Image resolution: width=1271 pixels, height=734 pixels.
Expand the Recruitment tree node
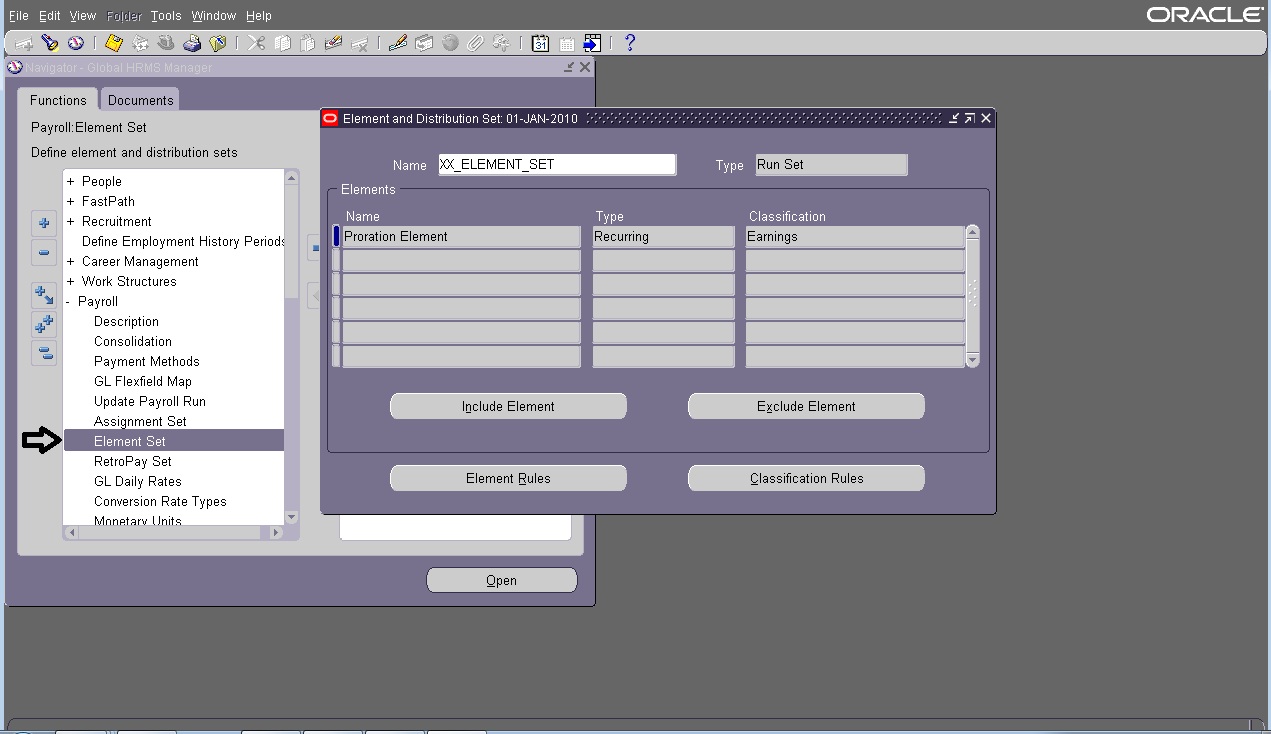[70, 221]
